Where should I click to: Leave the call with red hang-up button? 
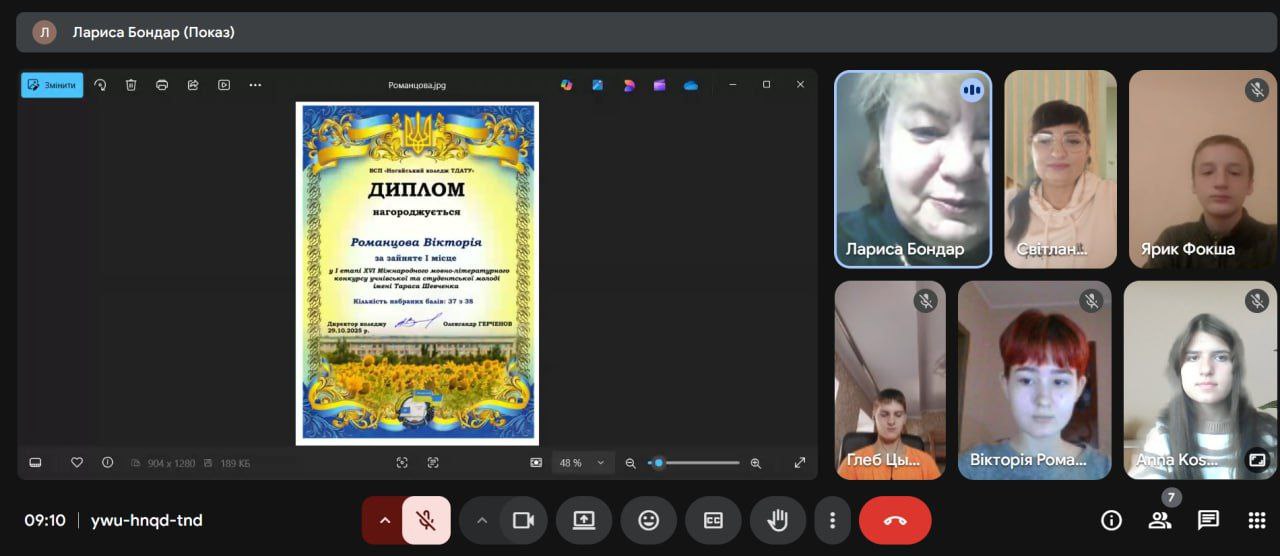click(x=895, y=520)
